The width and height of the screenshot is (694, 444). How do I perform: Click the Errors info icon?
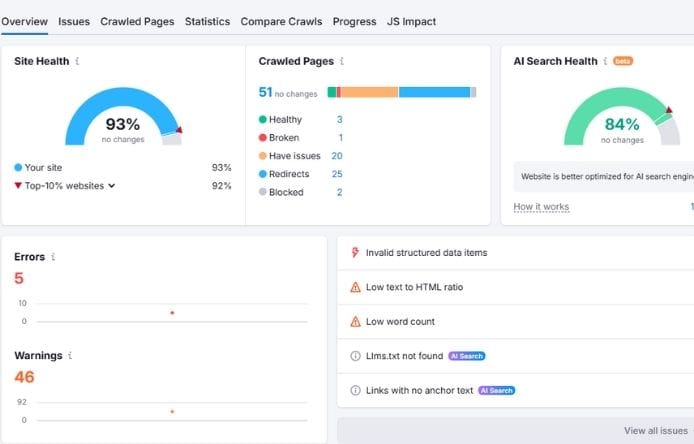(53, 257)
